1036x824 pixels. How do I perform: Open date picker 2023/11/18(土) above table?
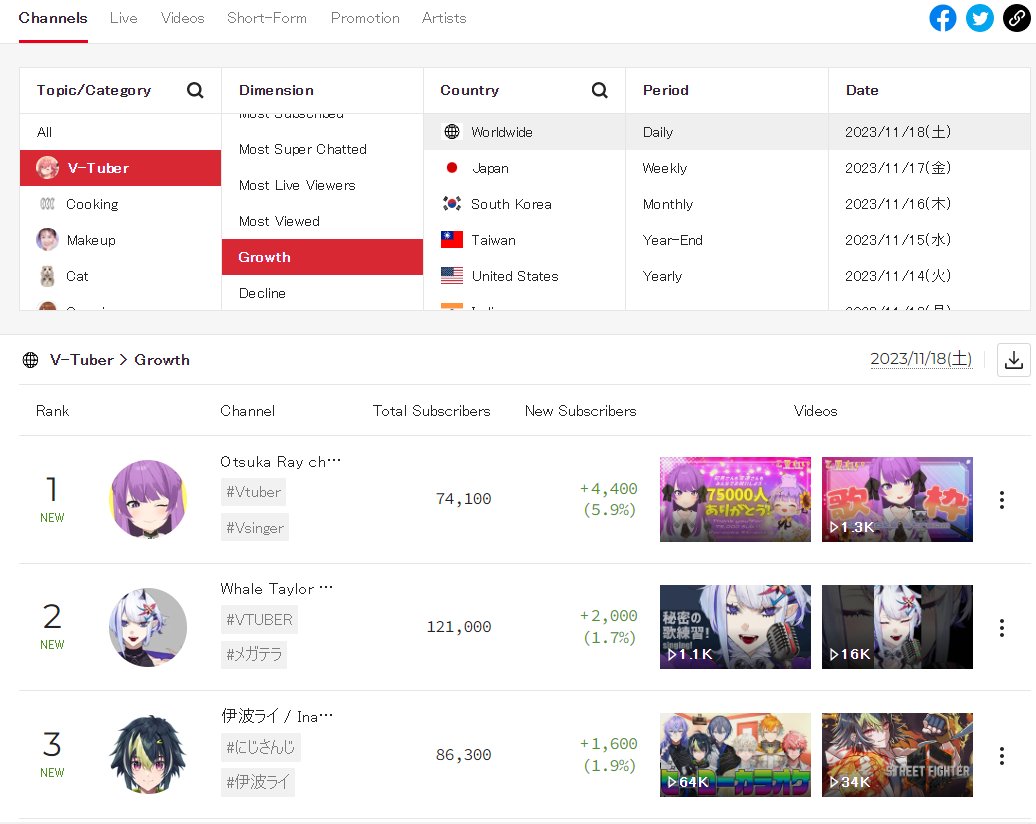921,359
